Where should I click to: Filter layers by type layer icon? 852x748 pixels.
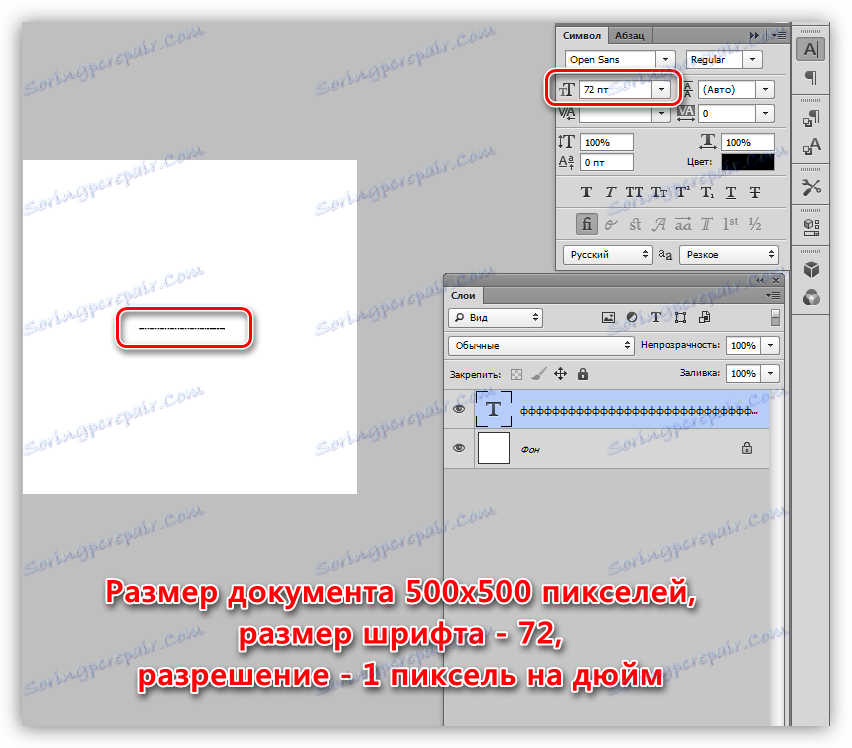[x=656, y=318]
